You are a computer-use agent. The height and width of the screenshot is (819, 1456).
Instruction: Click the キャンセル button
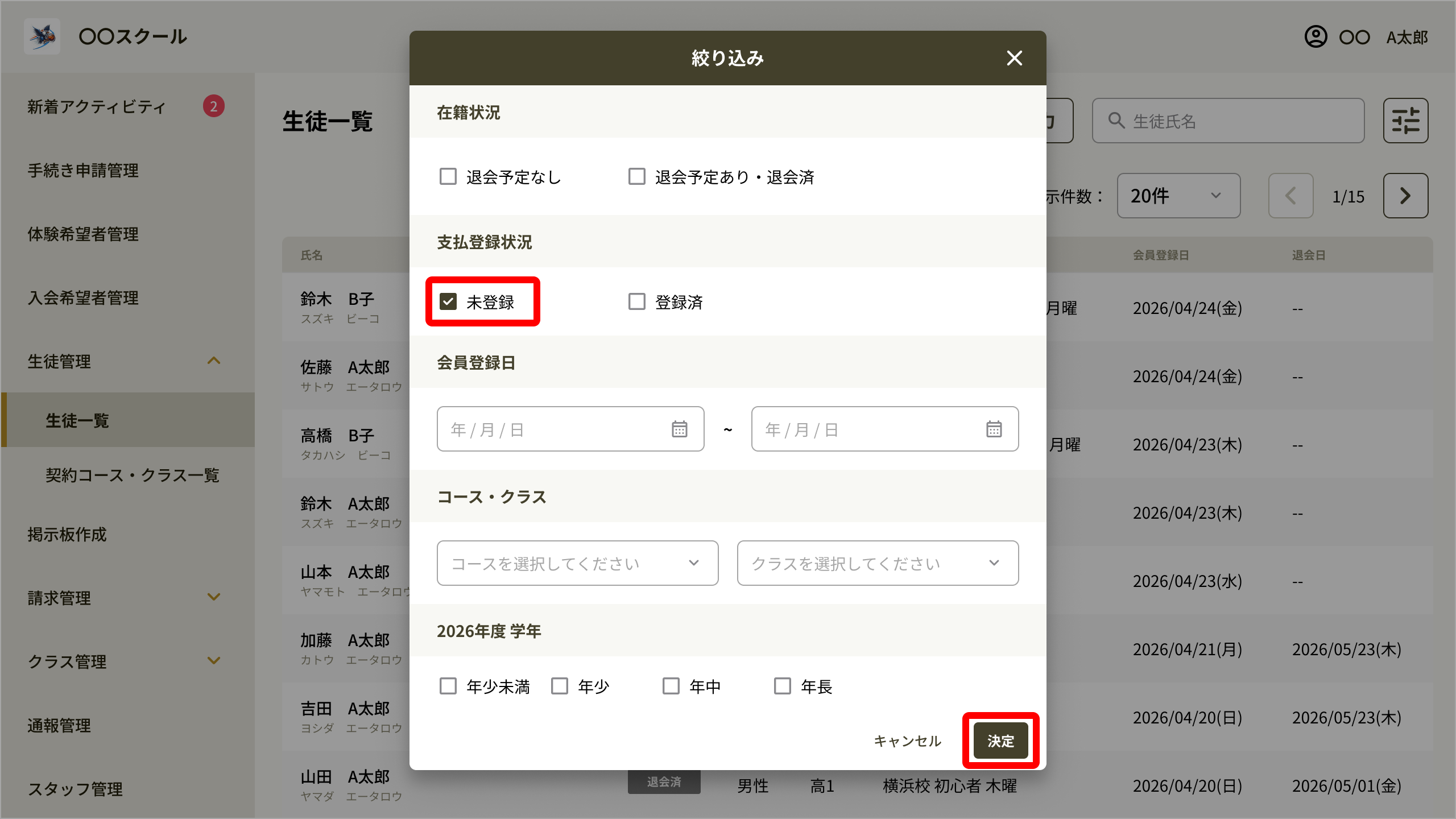pos(908,741)
